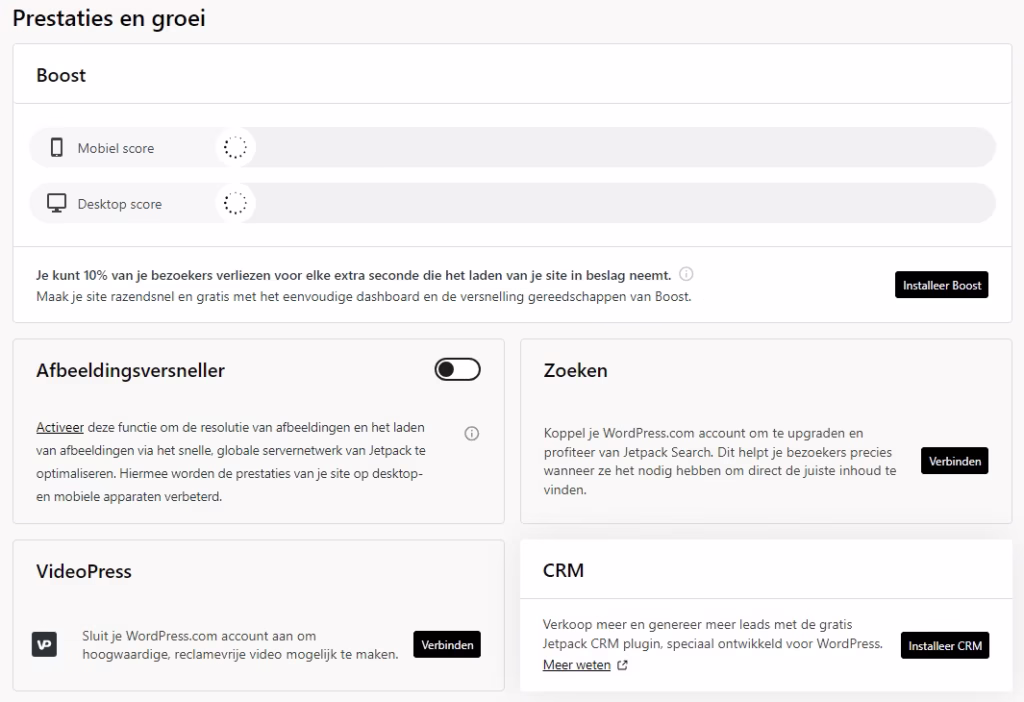Click the Boost section heading
Viewport: 1024px width, 702px height.
[61, 75]
